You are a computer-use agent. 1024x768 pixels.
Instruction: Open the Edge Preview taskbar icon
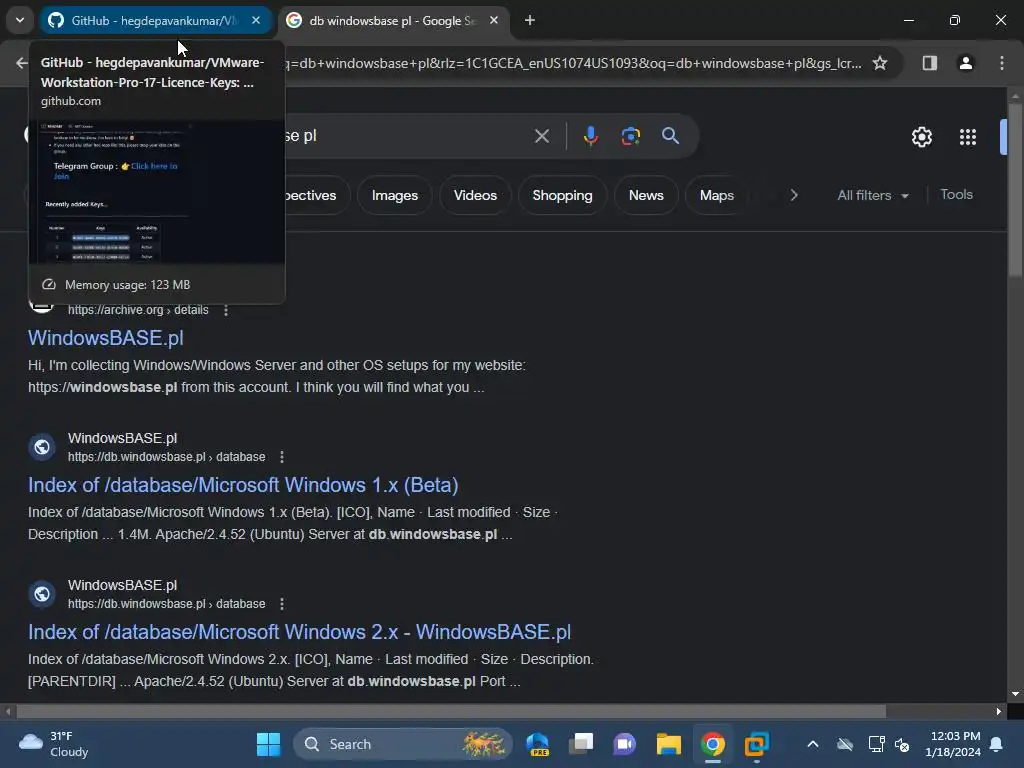537,744
